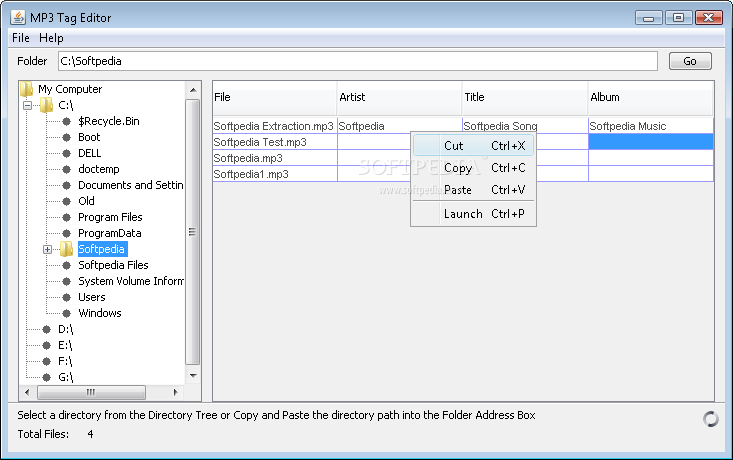Select the Users tree item
The width and height of the screenshot is (733, 460).
pyautogui.click(x=92, y=297)
